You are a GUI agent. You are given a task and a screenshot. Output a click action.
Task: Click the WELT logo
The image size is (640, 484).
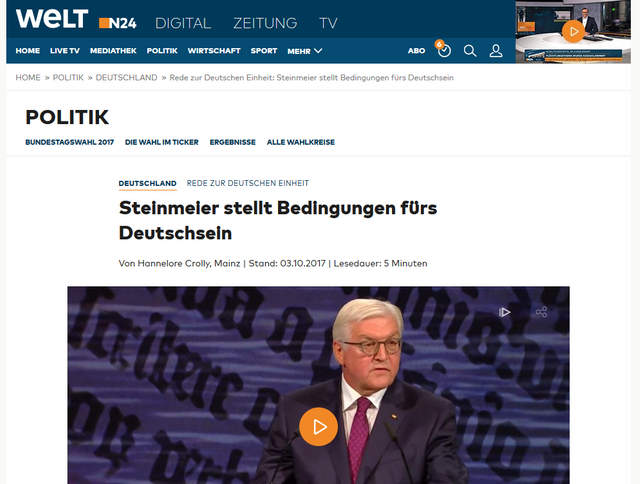[x=52, y=19]
